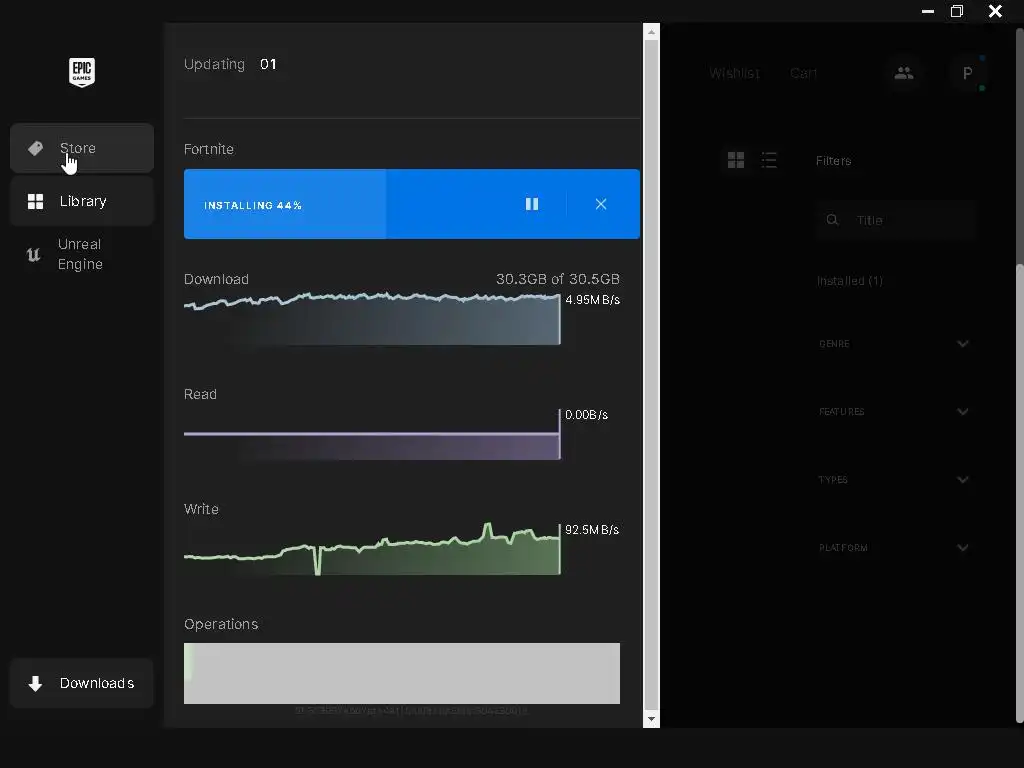Click the Installing 44% progress bar
The width and height of the screenshot is (1024, 768).
[x=411, y=204]
